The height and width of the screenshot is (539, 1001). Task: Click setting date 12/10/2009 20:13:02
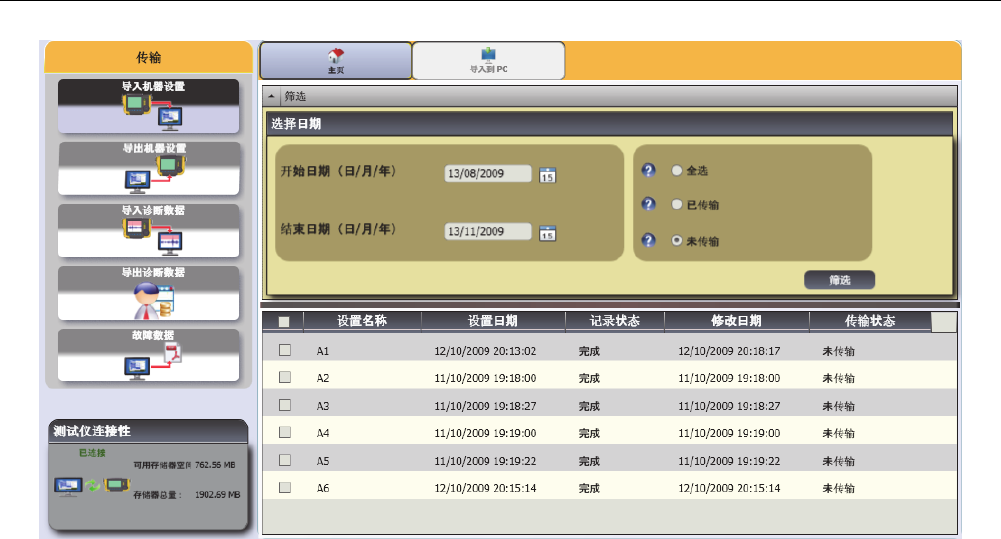click(485, 351)
